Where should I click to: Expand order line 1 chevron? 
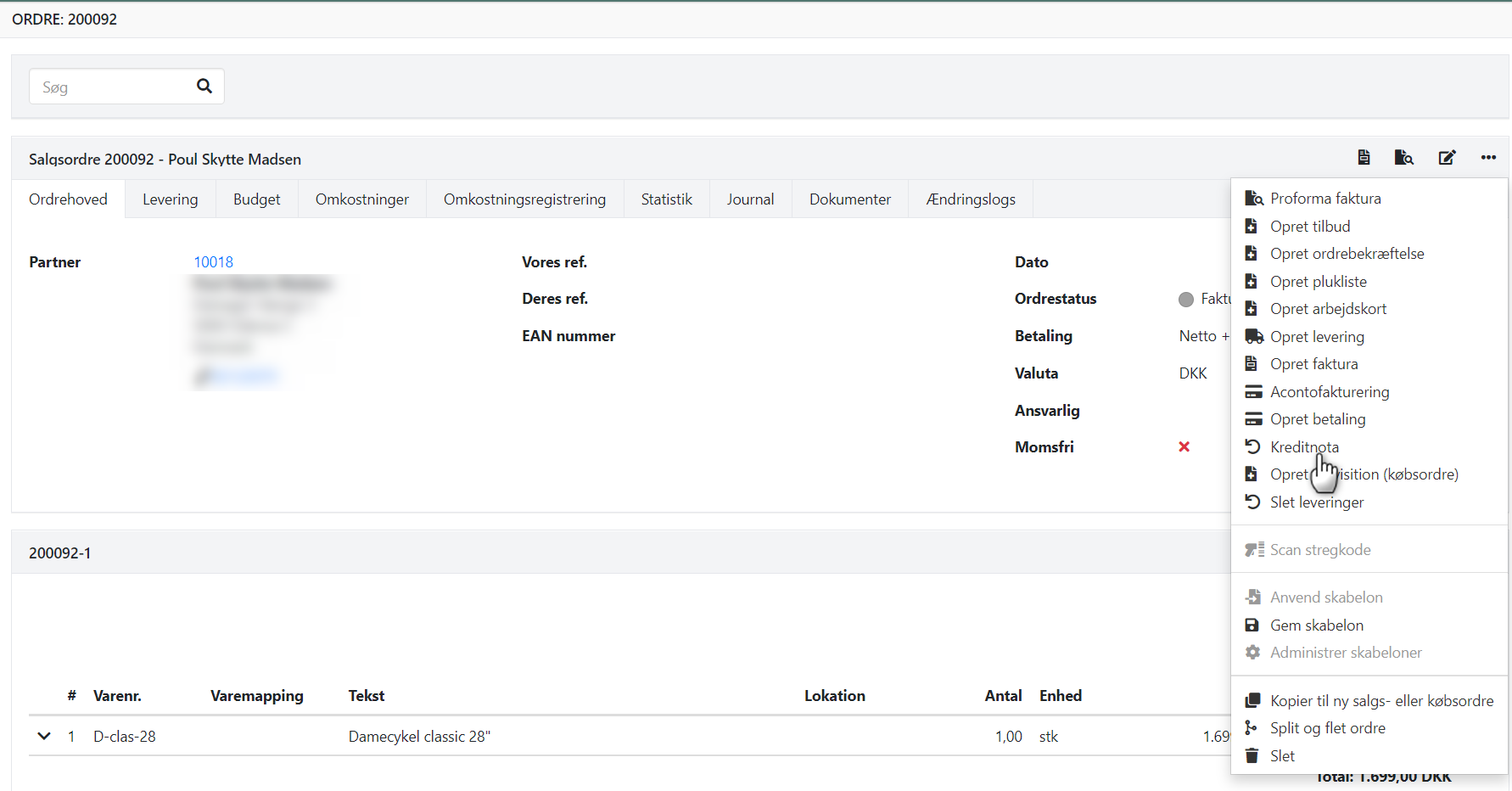coord(44,736)
